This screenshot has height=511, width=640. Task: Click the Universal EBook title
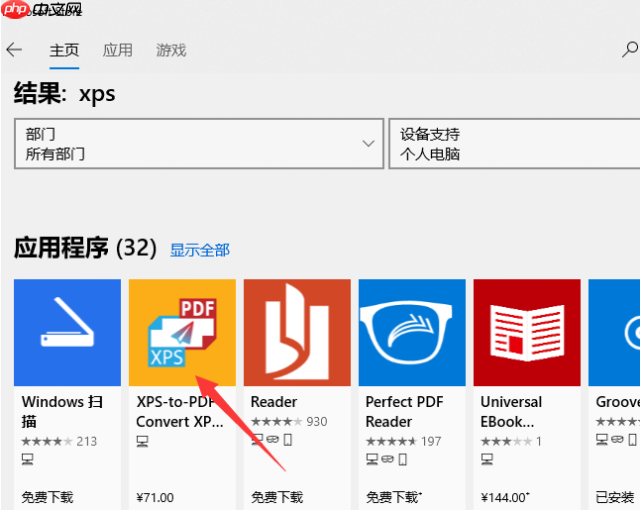click(x=511, y=411)
